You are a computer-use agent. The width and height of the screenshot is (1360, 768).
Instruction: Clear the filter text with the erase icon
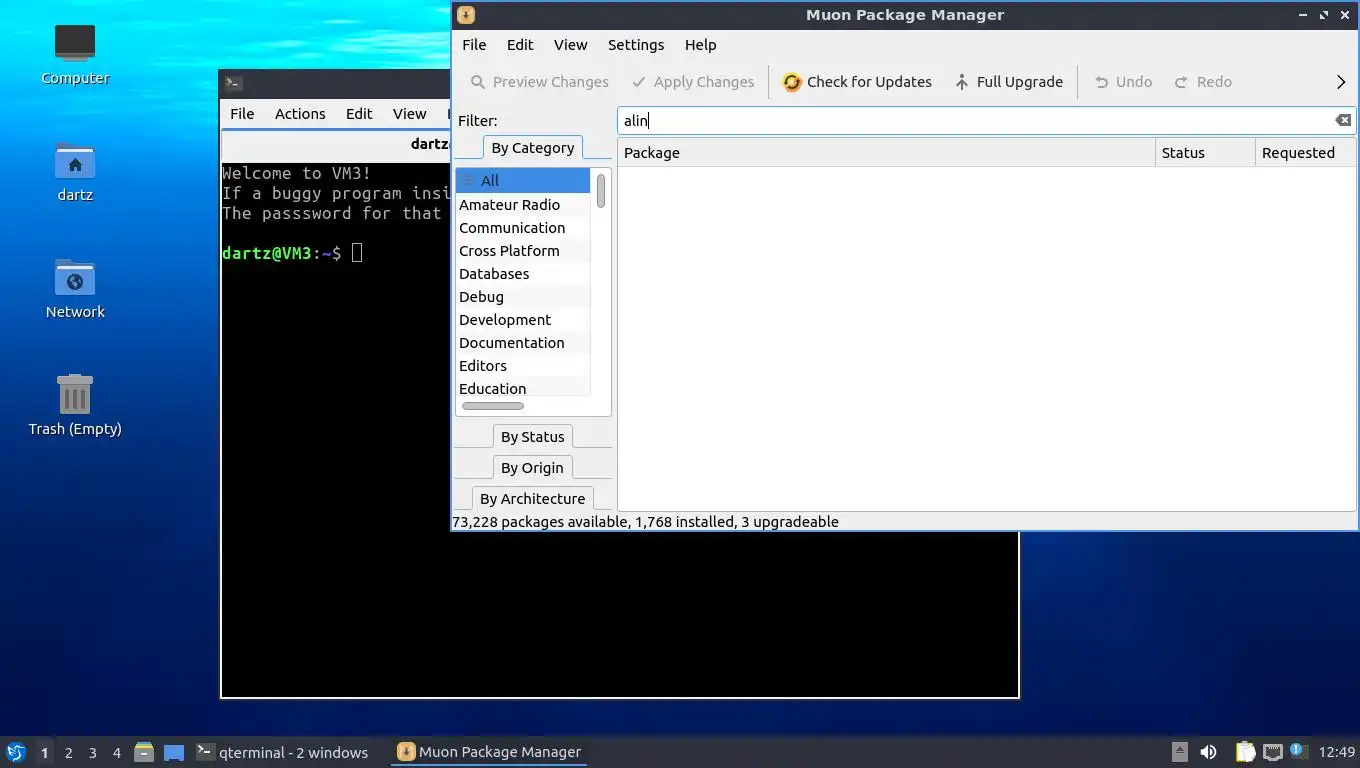(x=1343, y=120)
